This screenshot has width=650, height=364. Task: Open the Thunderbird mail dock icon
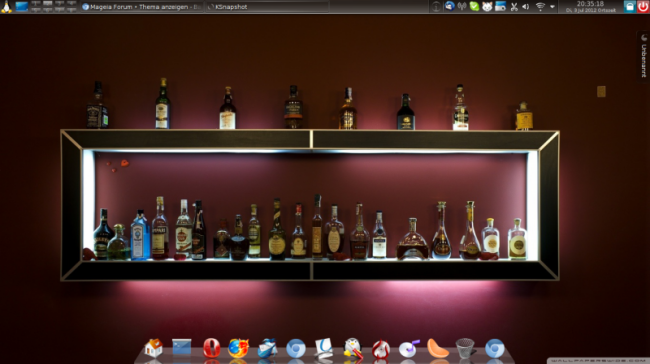[x=267, y=348]
